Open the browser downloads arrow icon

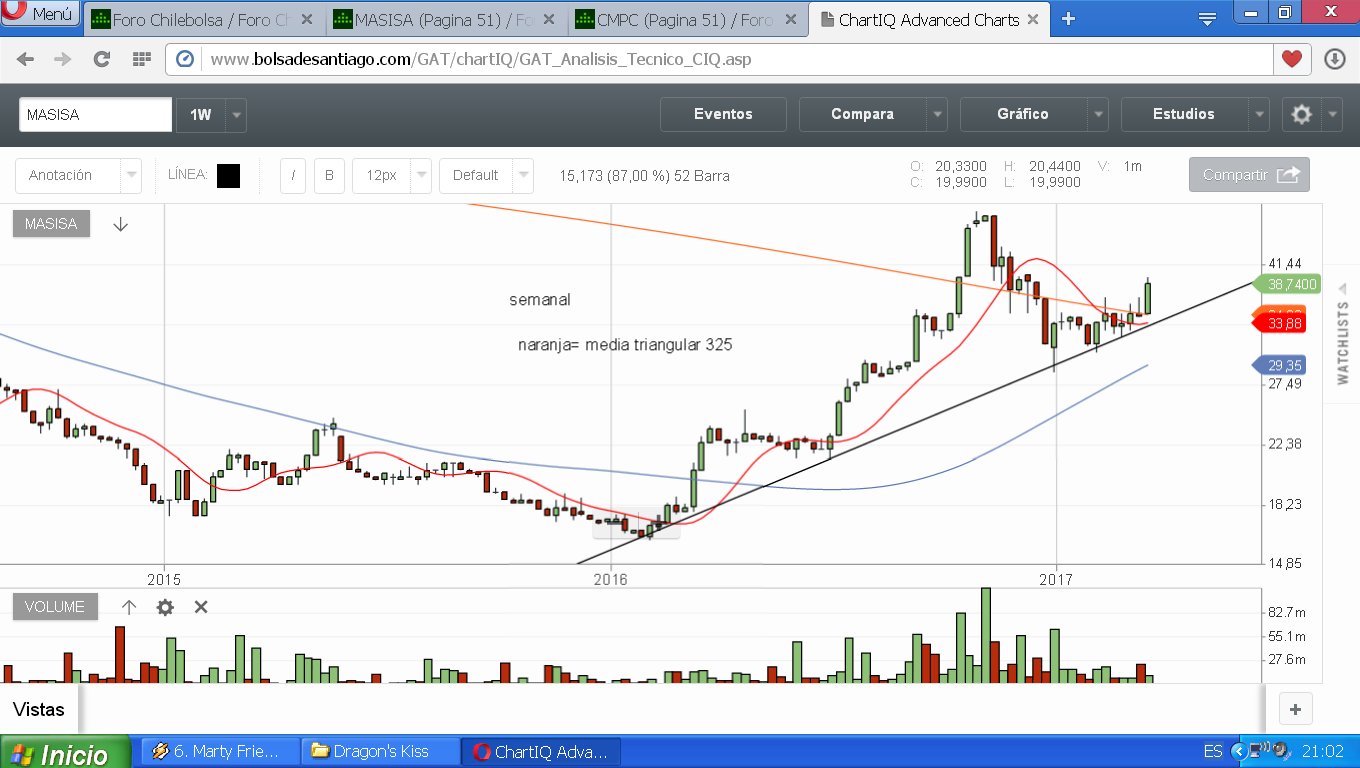click(1335, 59)
